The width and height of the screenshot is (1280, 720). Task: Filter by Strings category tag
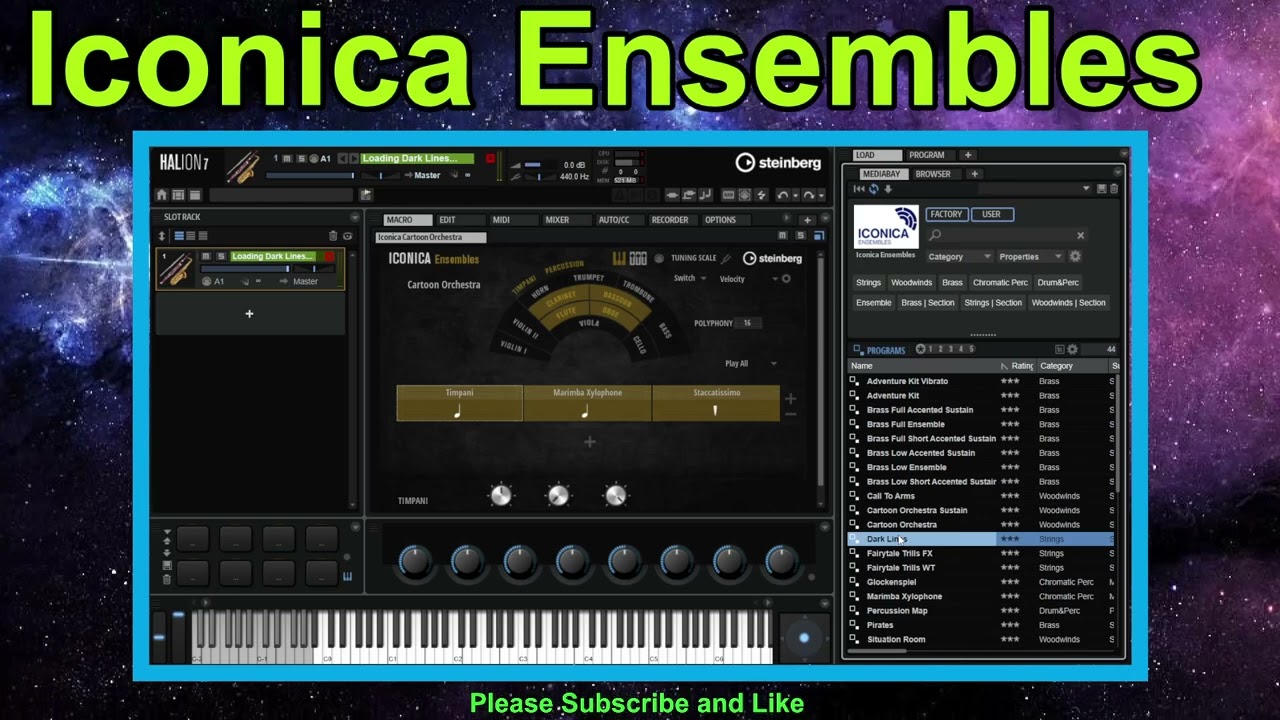(x=868, y=283)
